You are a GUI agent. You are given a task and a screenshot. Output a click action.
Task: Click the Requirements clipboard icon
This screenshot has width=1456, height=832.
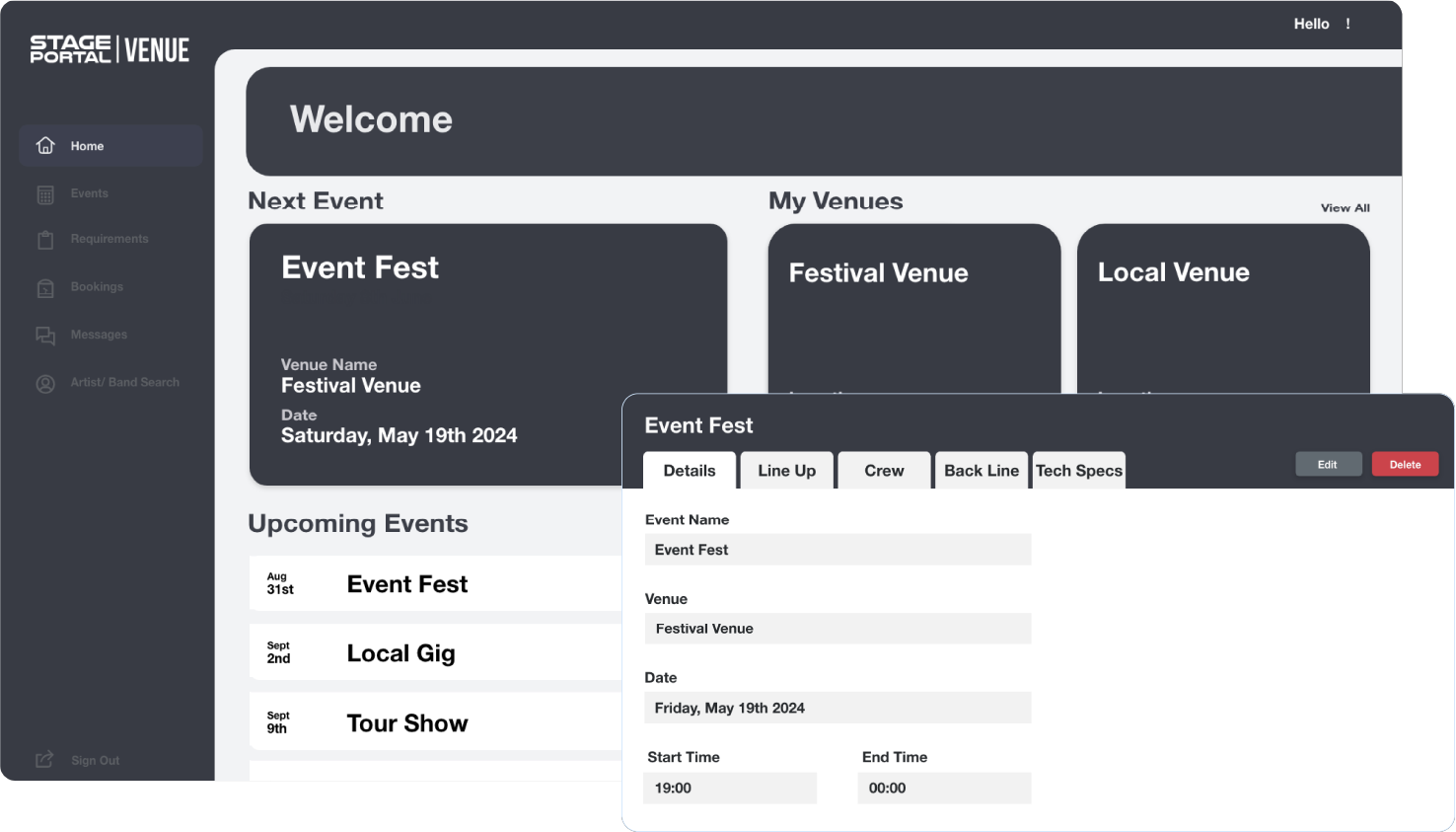pos(45,239)
